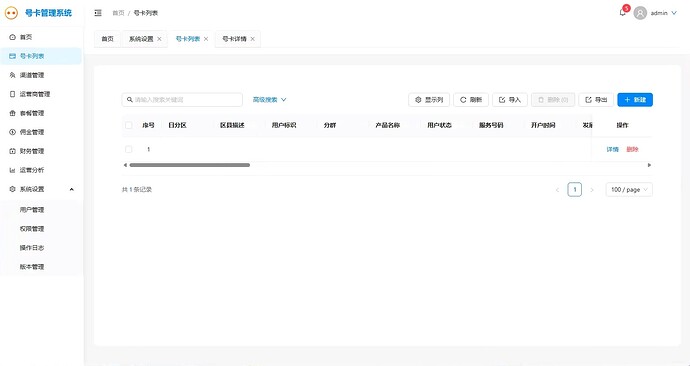Image resolution: width=690 pixels, height=366 pixels.
Task: Click the 序号 column header
Action: (x=148, y=125)
